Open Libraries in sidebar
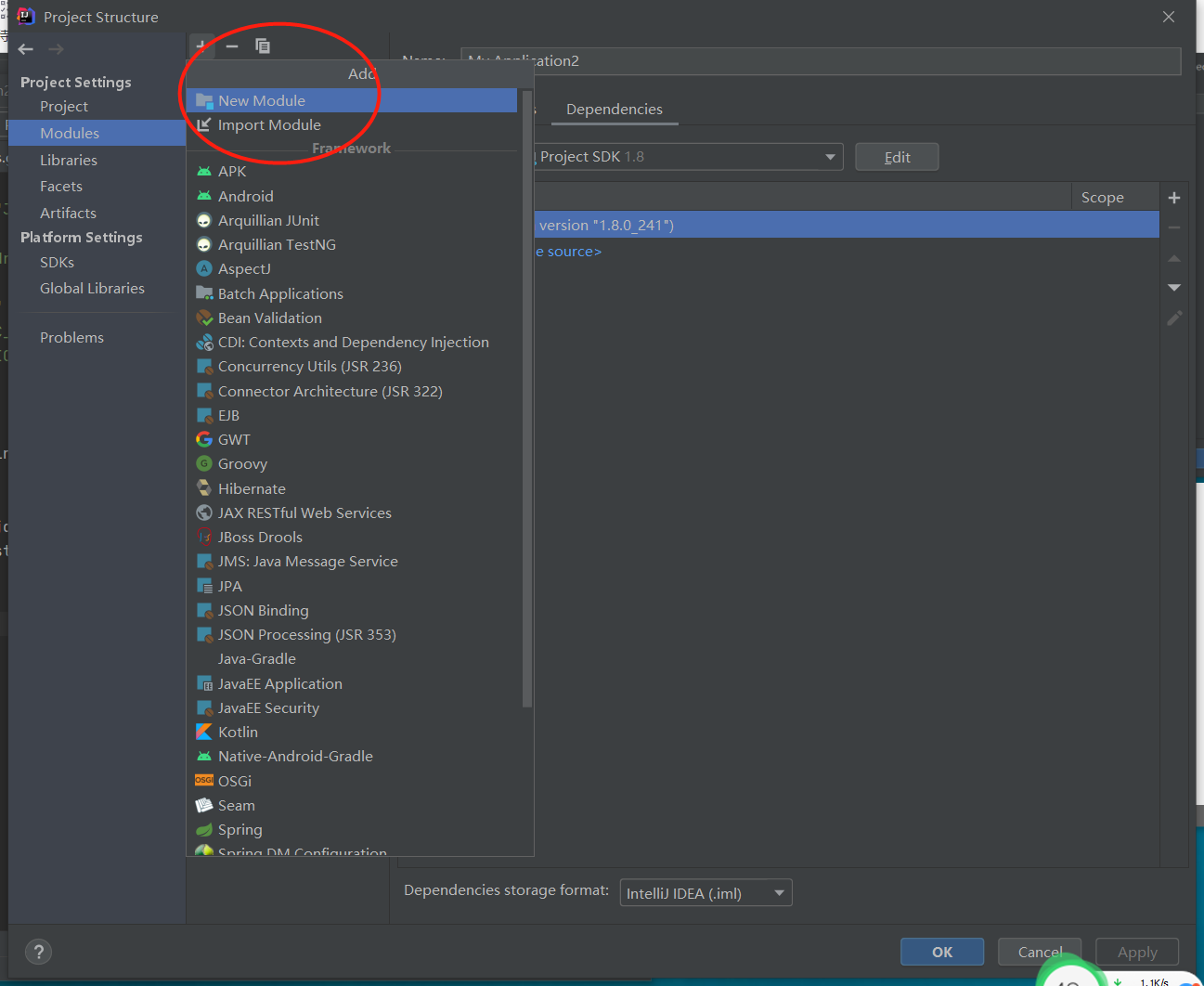The image size is (1204, 986). pyautogui.click(x=97, y=160)
